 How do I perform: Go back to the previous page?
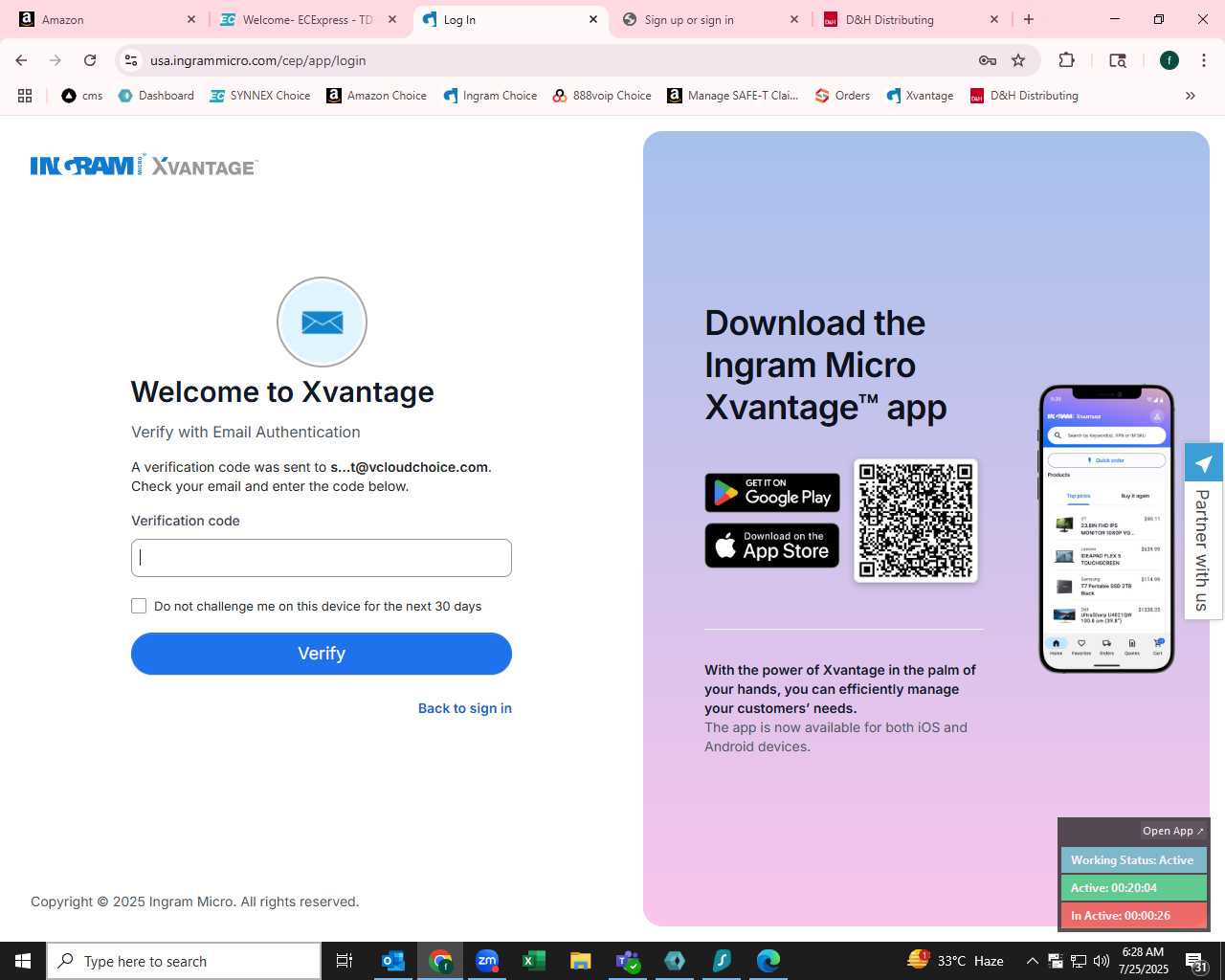21,60
